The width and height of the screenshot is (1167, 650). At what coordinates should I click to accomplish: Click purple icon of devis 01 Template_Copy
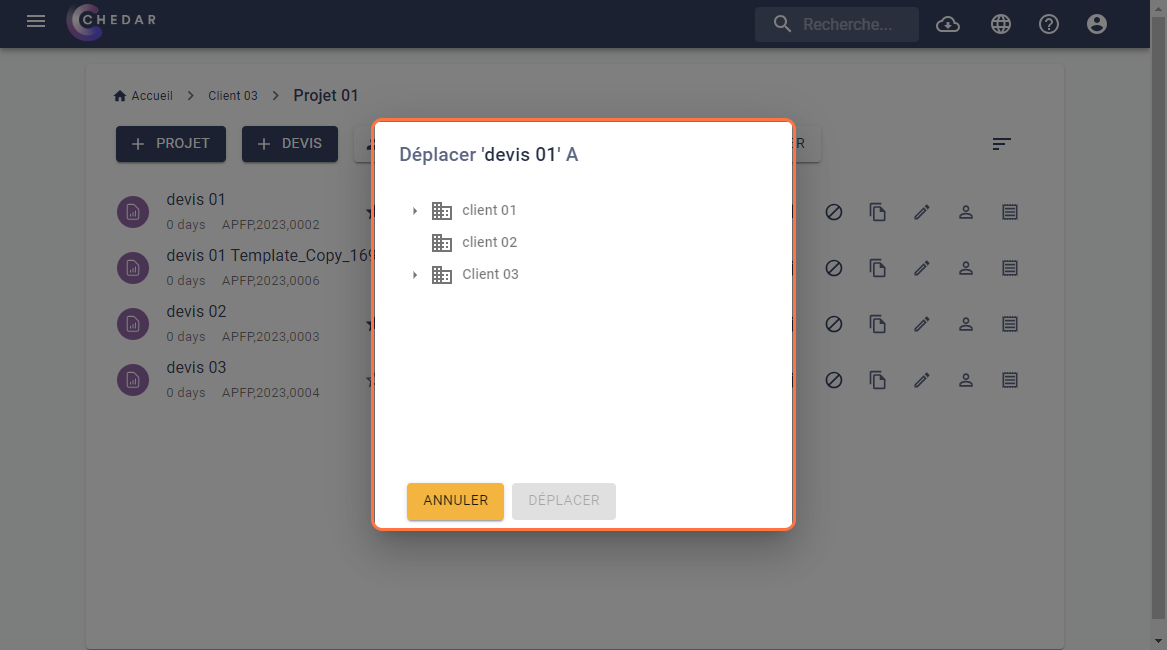coord(132,268)
